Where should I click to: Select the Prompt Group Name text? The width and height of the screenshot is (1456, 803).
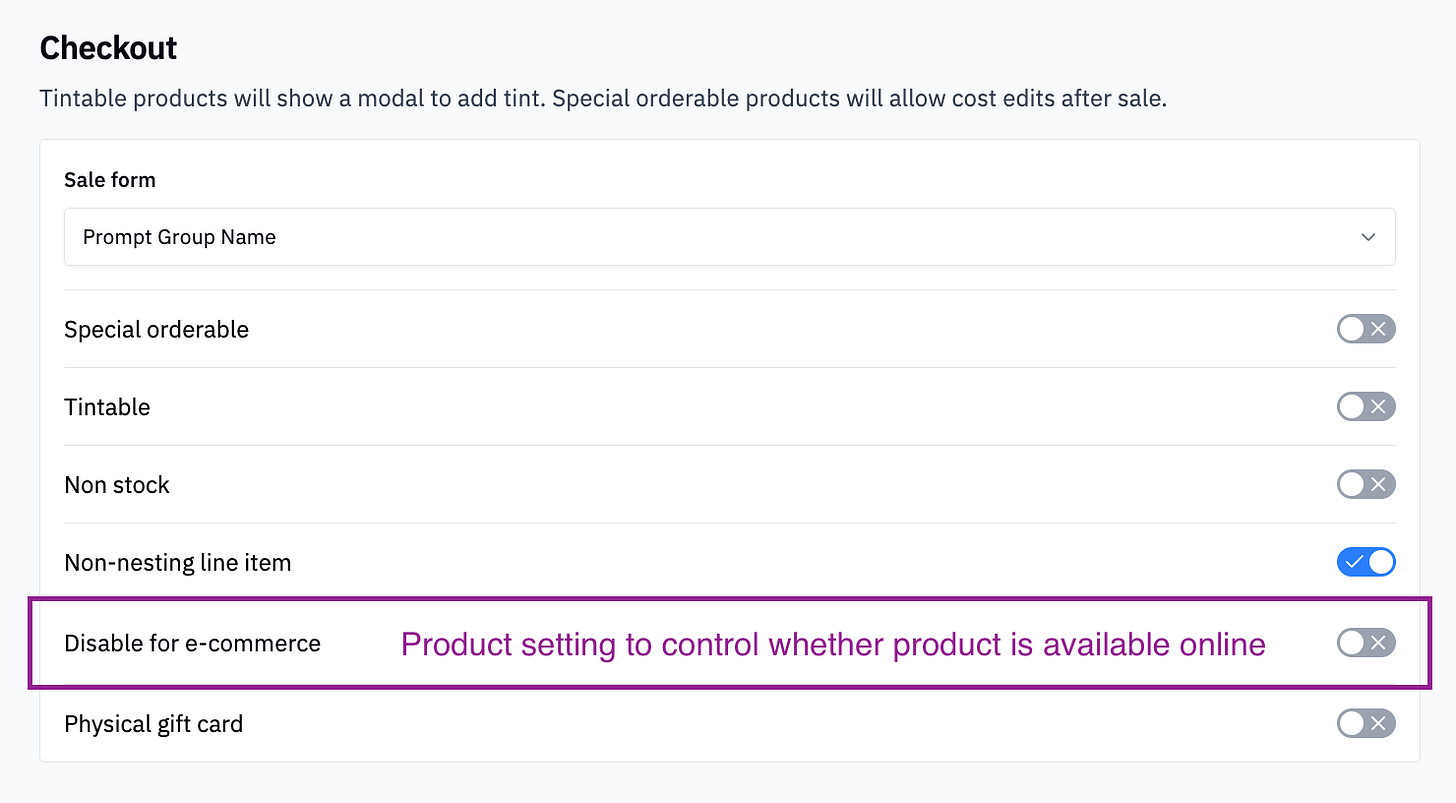point(179,237)
